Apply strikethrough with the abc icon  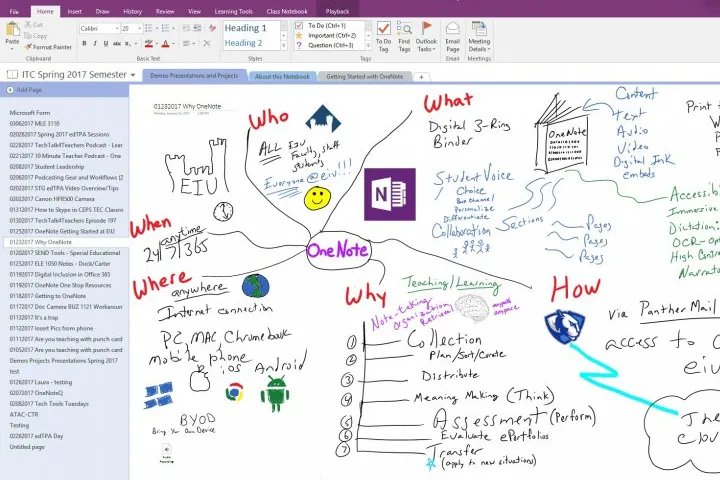117,43
